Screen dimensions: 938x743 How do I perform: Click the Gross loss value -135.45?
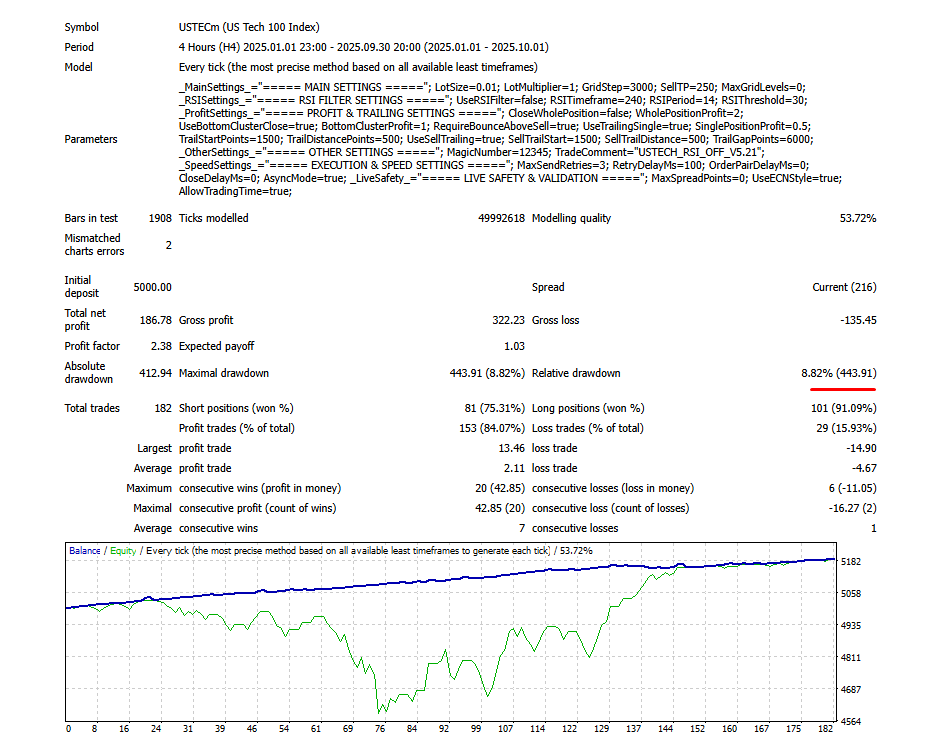click(x=859, y=320)
